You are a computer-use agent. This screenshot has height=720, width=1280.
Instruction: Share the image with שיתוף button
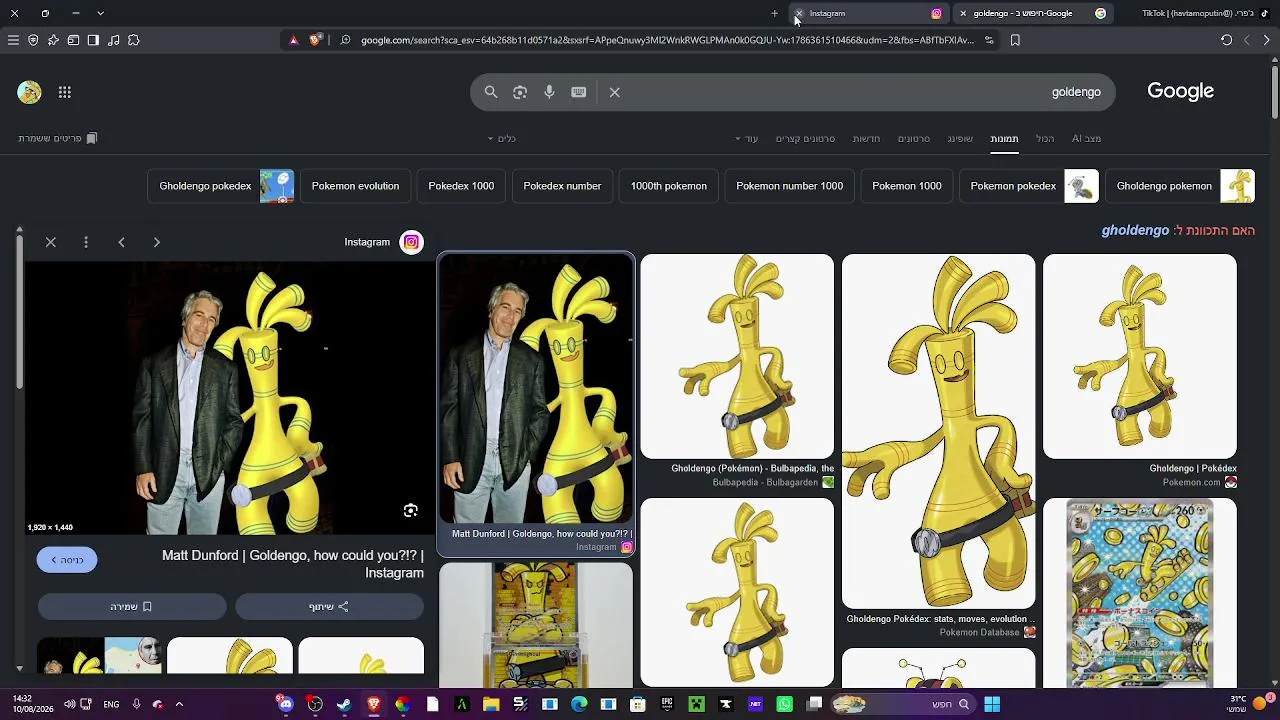[329, 607]
